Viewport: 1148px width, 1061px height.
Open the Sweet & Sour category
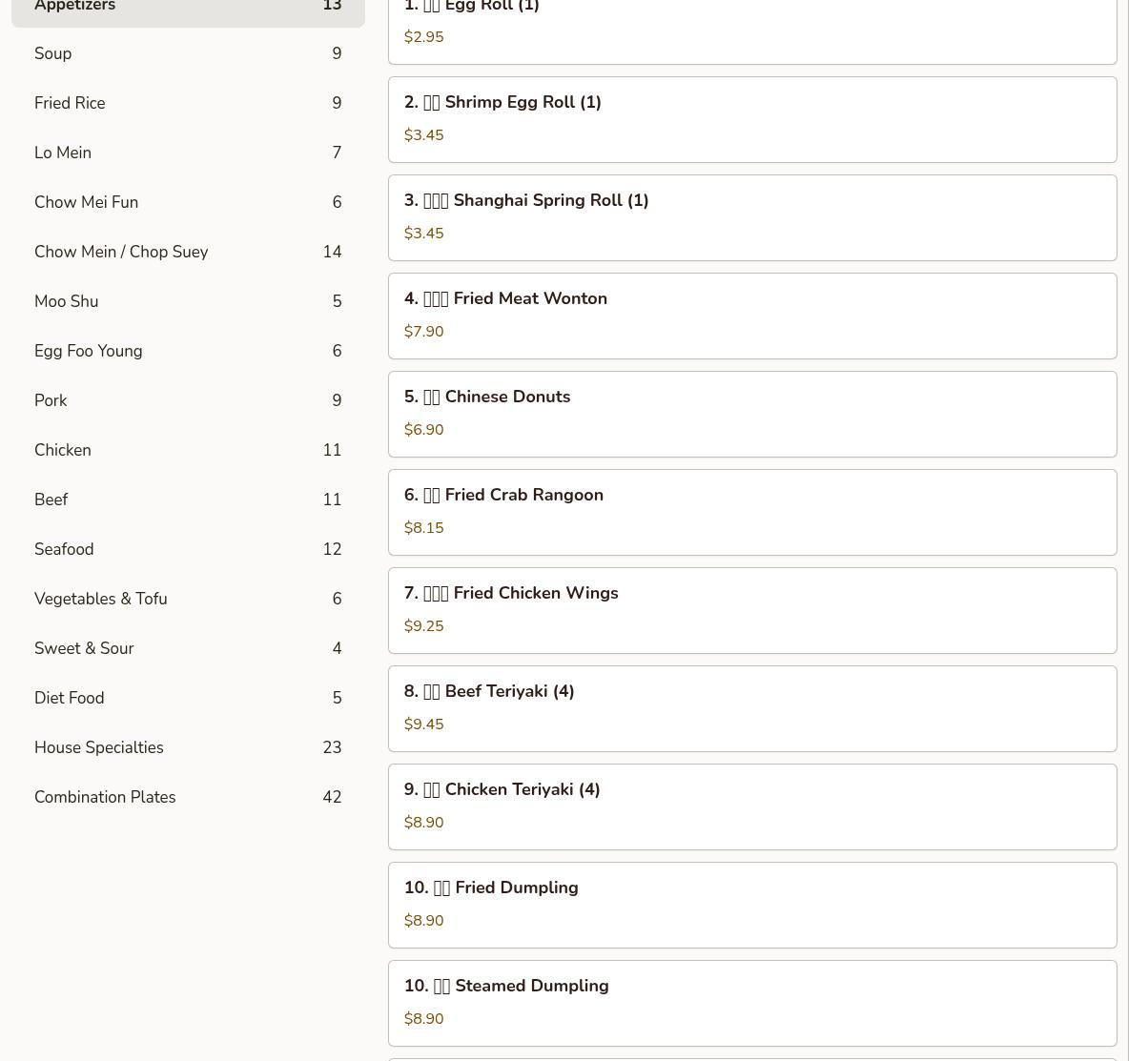[x=188, y=648]
